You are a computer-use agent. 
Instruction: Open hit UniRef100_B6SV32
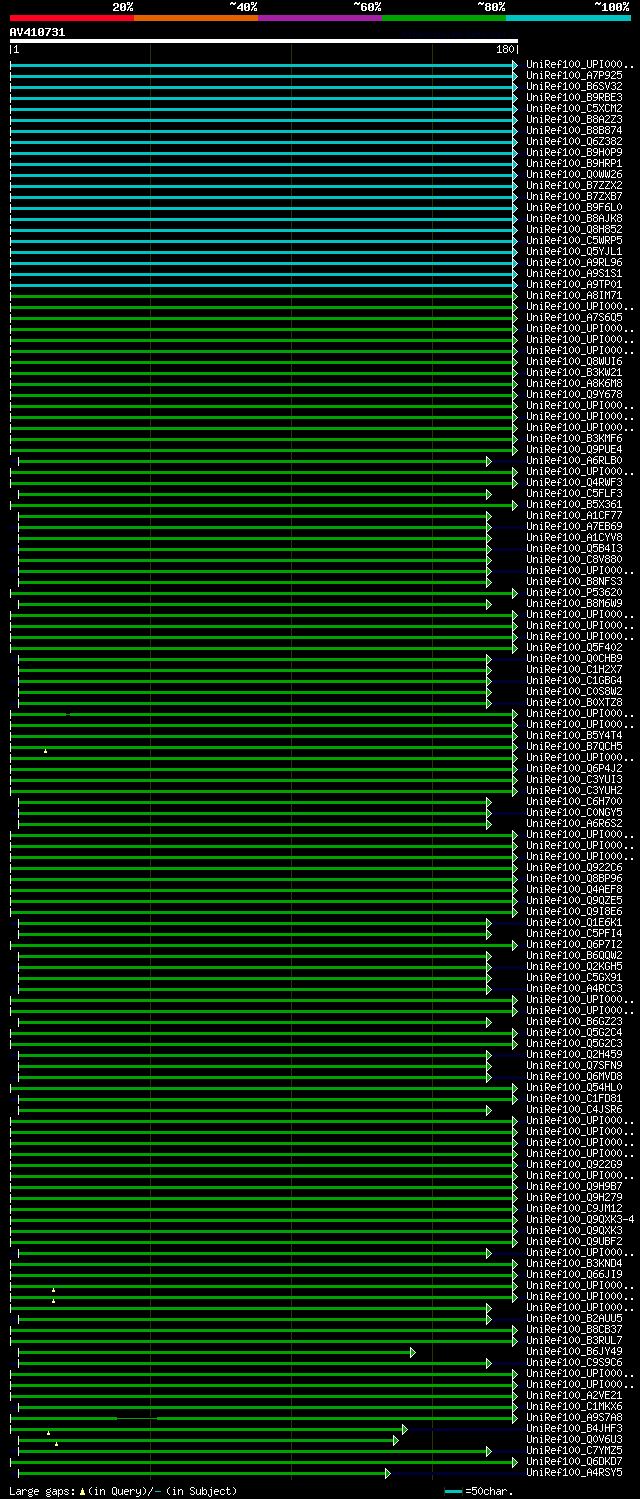pos(574,86)
